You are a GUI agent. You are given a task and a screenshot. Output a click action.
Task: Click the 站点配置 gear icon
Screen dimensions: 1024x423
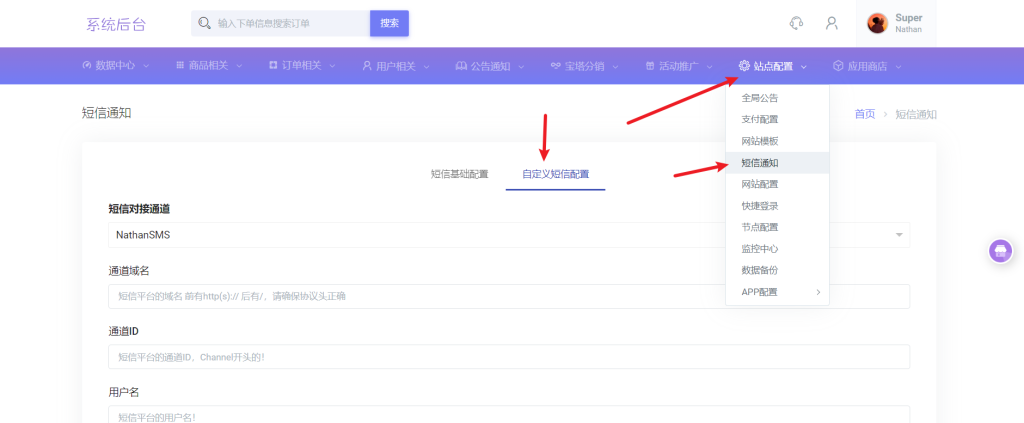point(744,66)
